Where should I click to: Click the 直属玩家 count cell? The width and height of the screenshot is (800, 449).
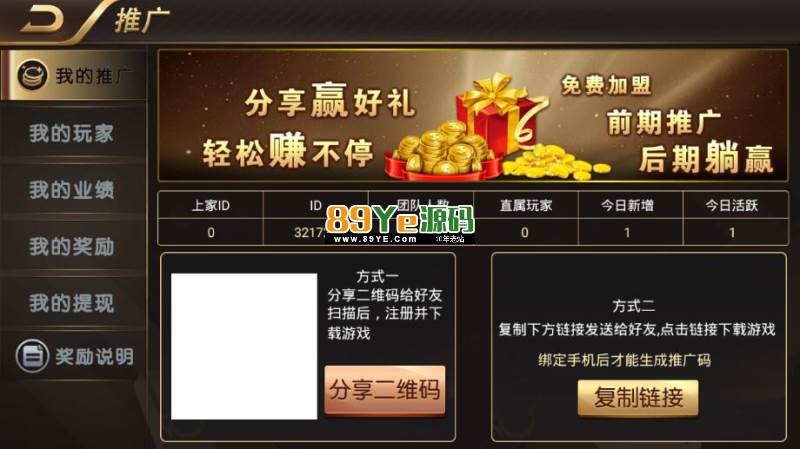point(526,233)
